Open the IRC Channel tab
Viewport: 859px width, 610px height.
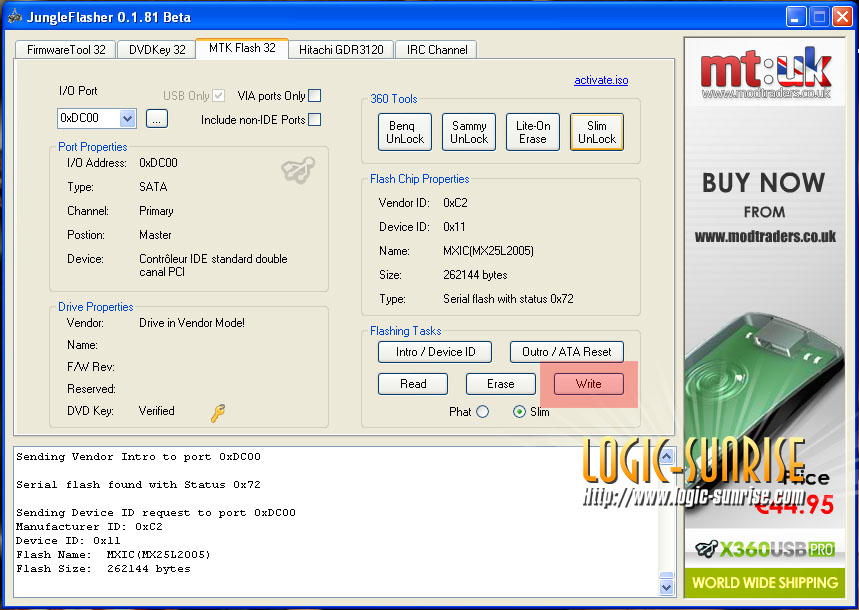(x=437, y=50)
